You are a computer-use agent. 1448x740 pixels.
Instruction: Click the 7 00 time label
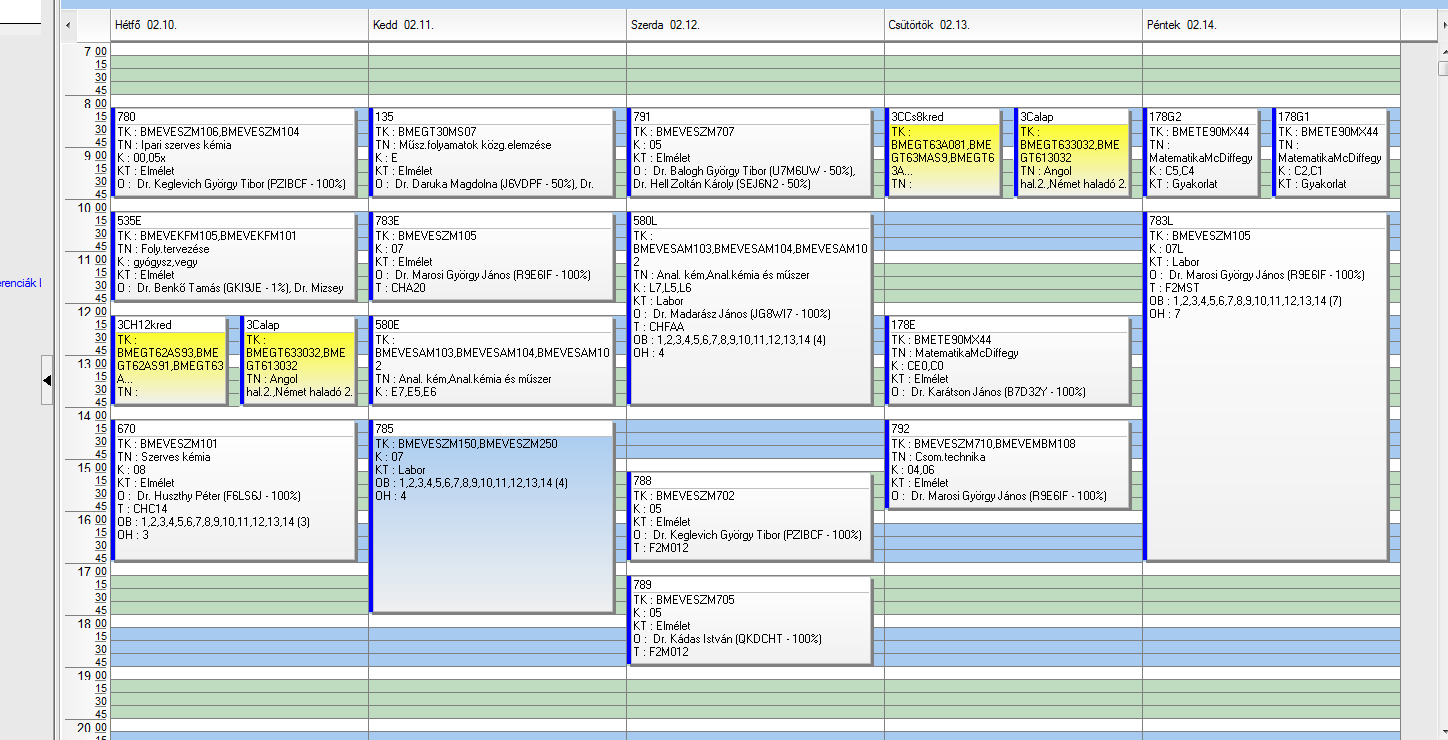tap(95, 51)
